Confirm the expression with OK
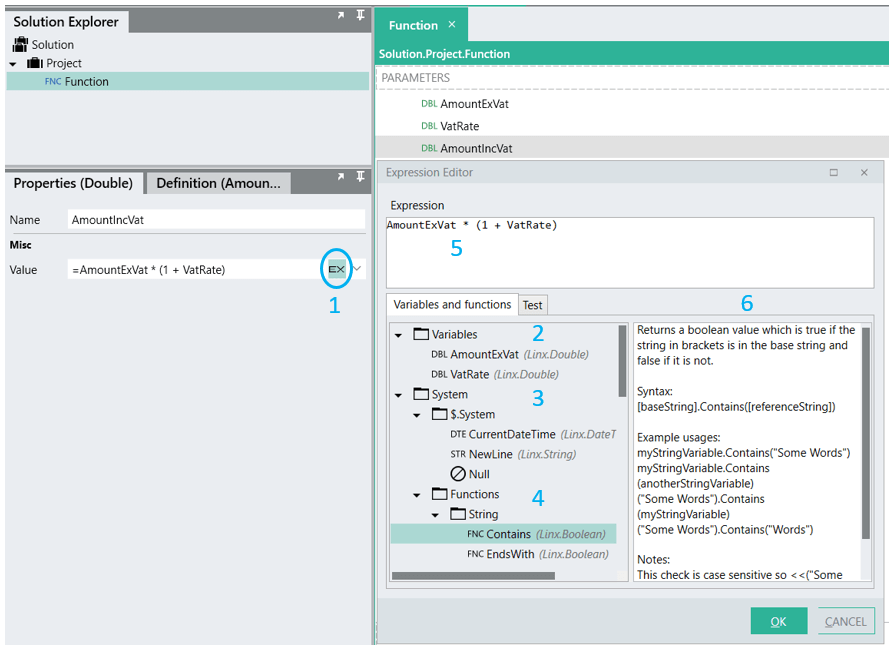Screen dimensions: 891x652 pyautogui.click(x=778, y=621)
